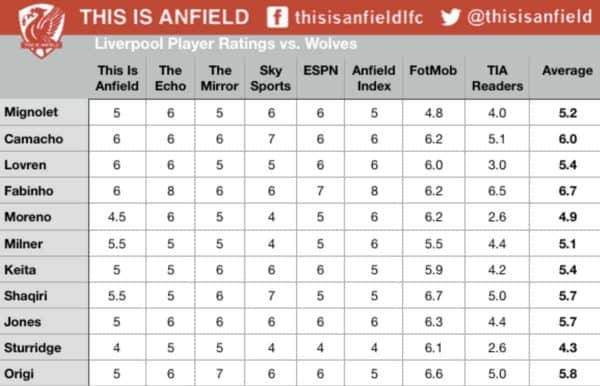Click the THIS IS ANFIELD title text
This screenshot has width=600, height=386.
(x=165, y=17)
